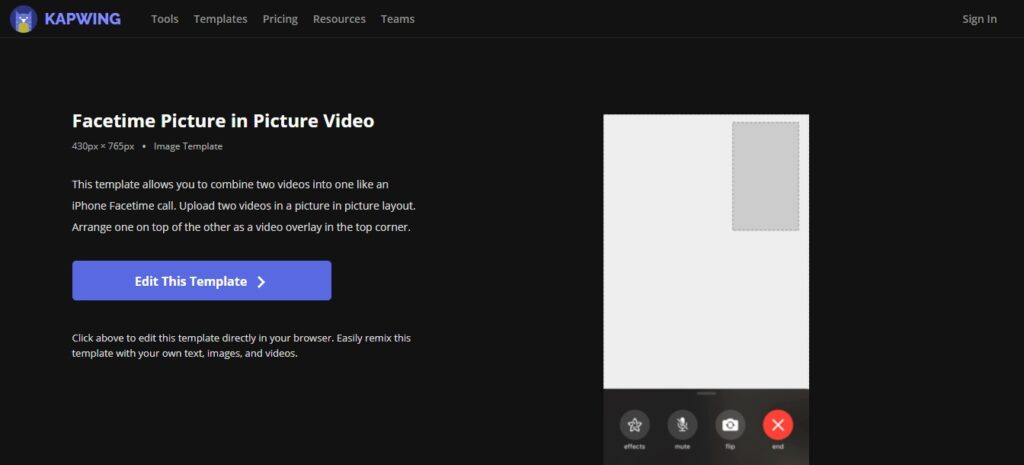Viewport: 1024px width, 465px height.
Task: Click the Facetime Picture in Picture Video heading
Action: pyautogui.click(x=223, y=121)
